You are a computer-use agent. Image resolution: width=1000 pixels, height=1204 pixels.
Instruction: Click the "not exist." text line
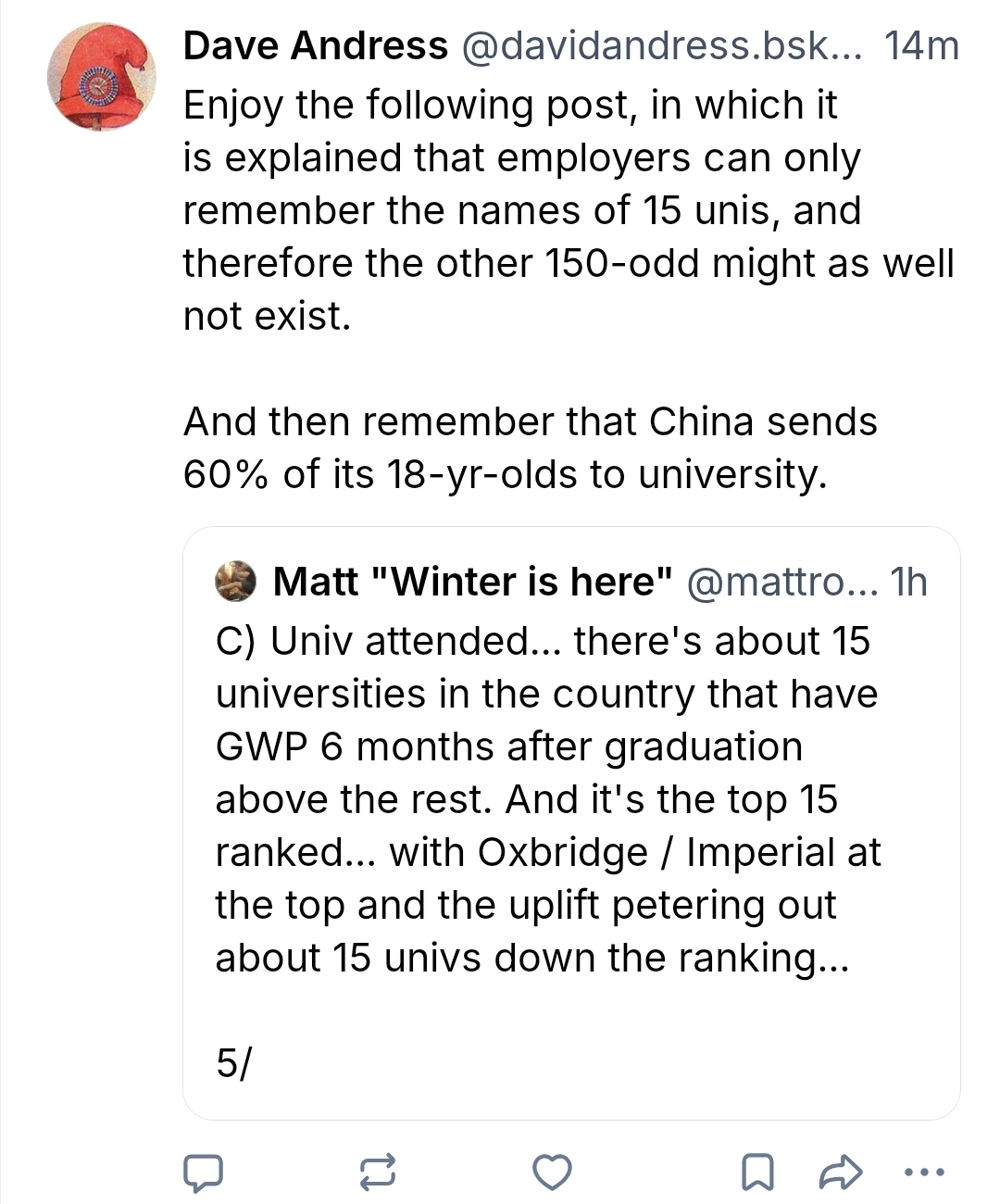(x=268, y=317)
